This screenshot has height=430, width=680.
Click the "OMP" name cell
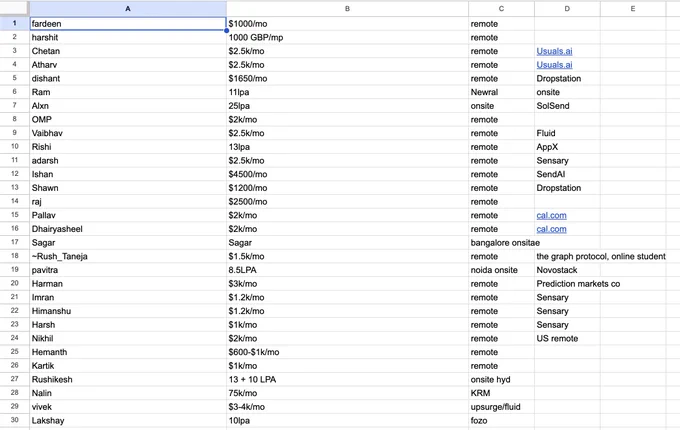tap(128, 120)
